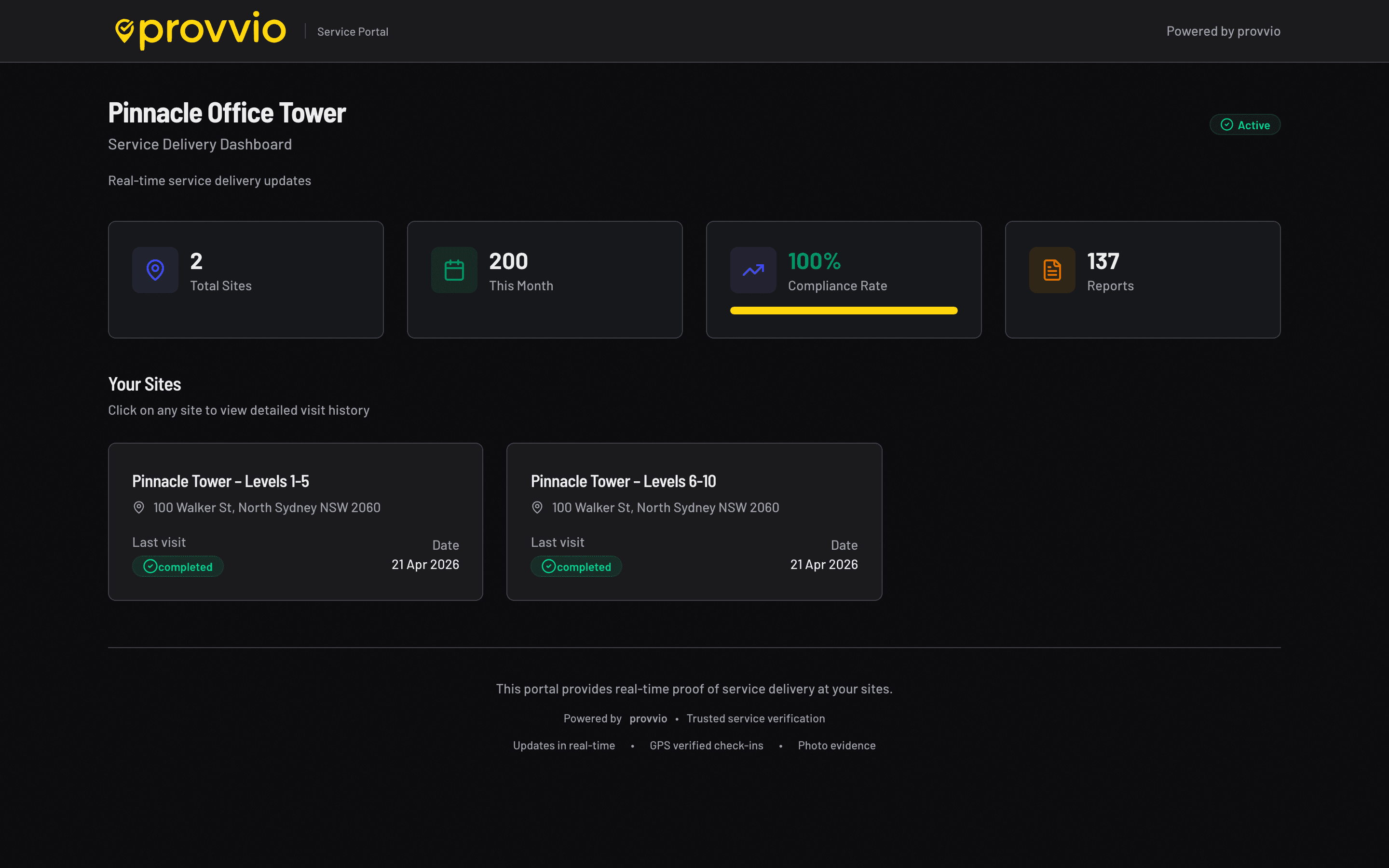This screenshot has width=1389, height=868.
Task: Click the location pin icon for Pinnacle Tower Levels 6-10
Action: pos(537,507)
